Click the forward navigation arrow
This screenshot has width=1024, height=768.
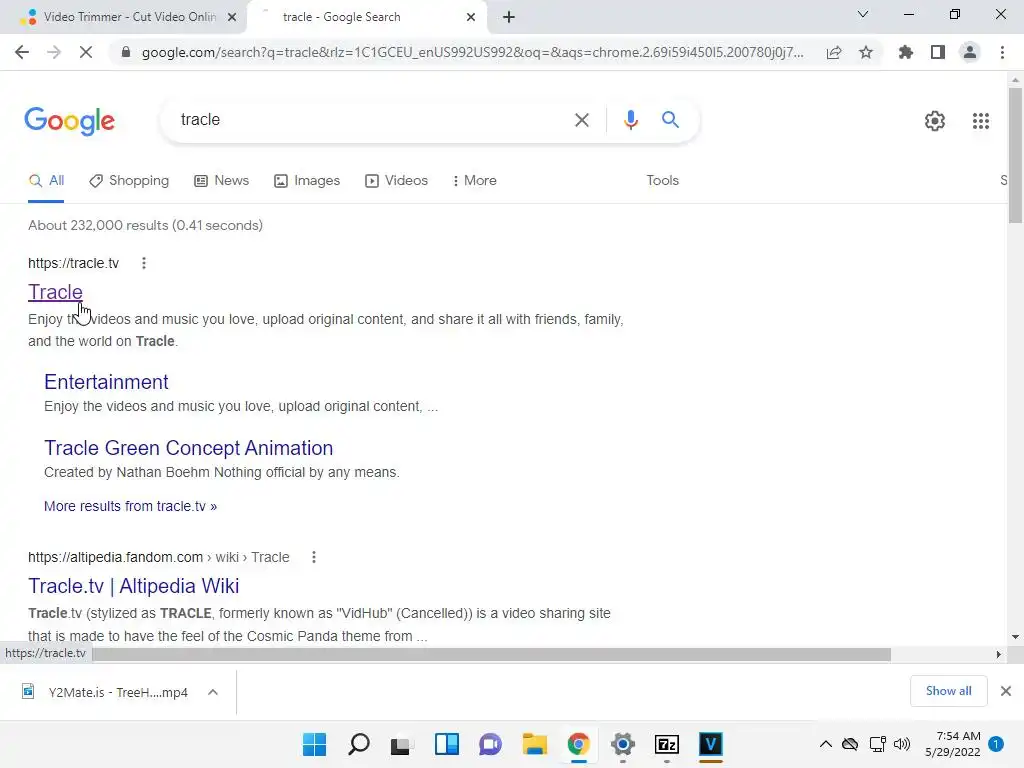tap(54, 52)
